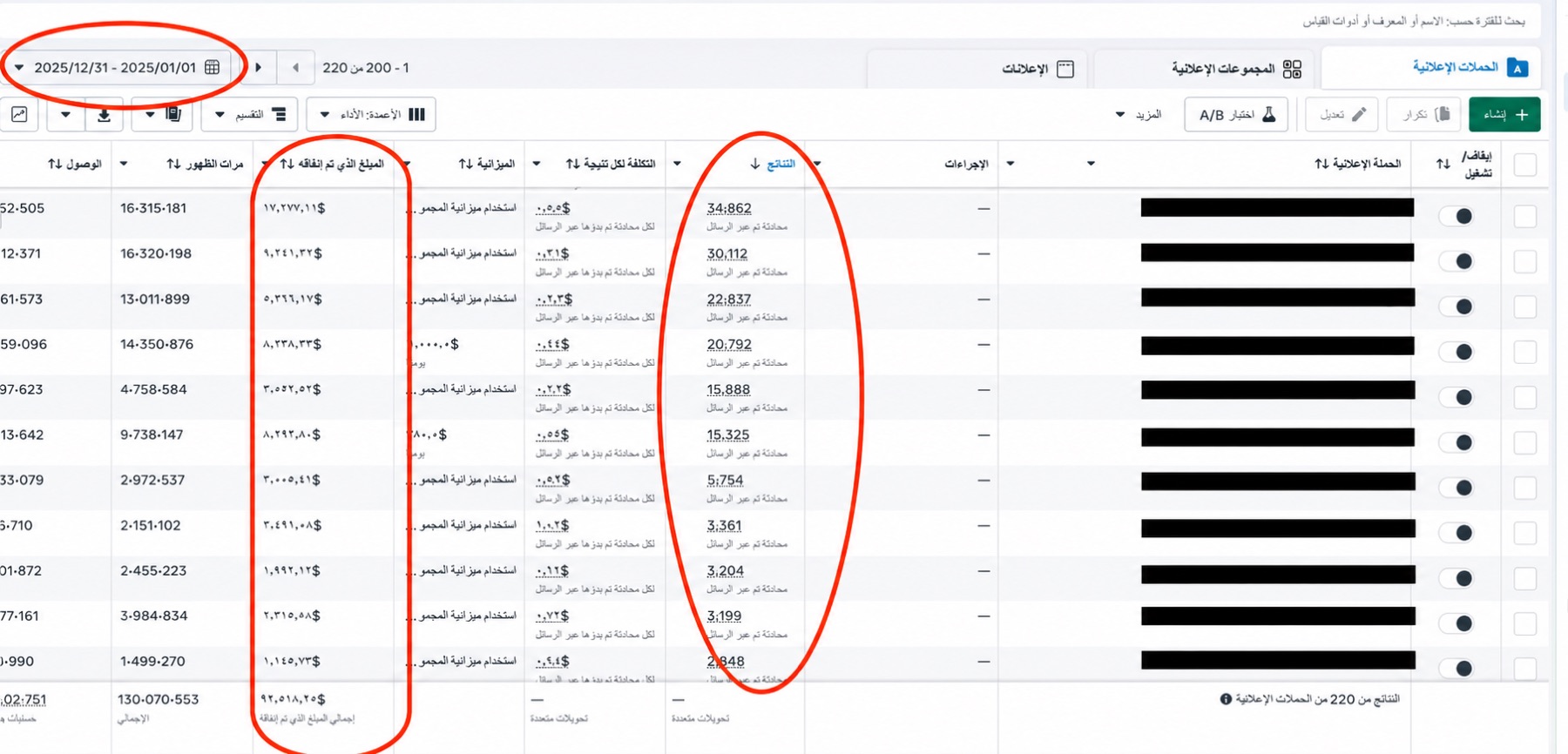1568x754 pixels.
Task: Click the chart view icon in toolbar
Action: (x=19, y=114)
